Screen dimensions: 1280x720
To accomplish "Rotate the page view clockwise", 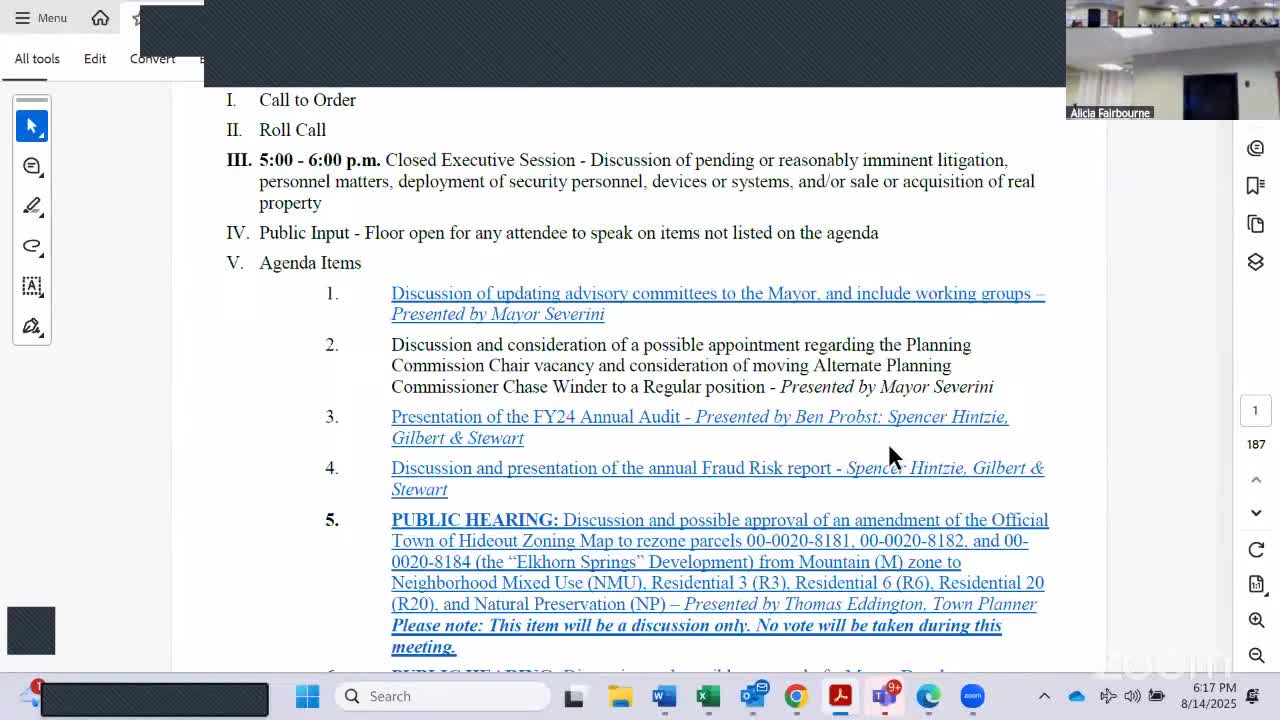I will pos(1256,550).
